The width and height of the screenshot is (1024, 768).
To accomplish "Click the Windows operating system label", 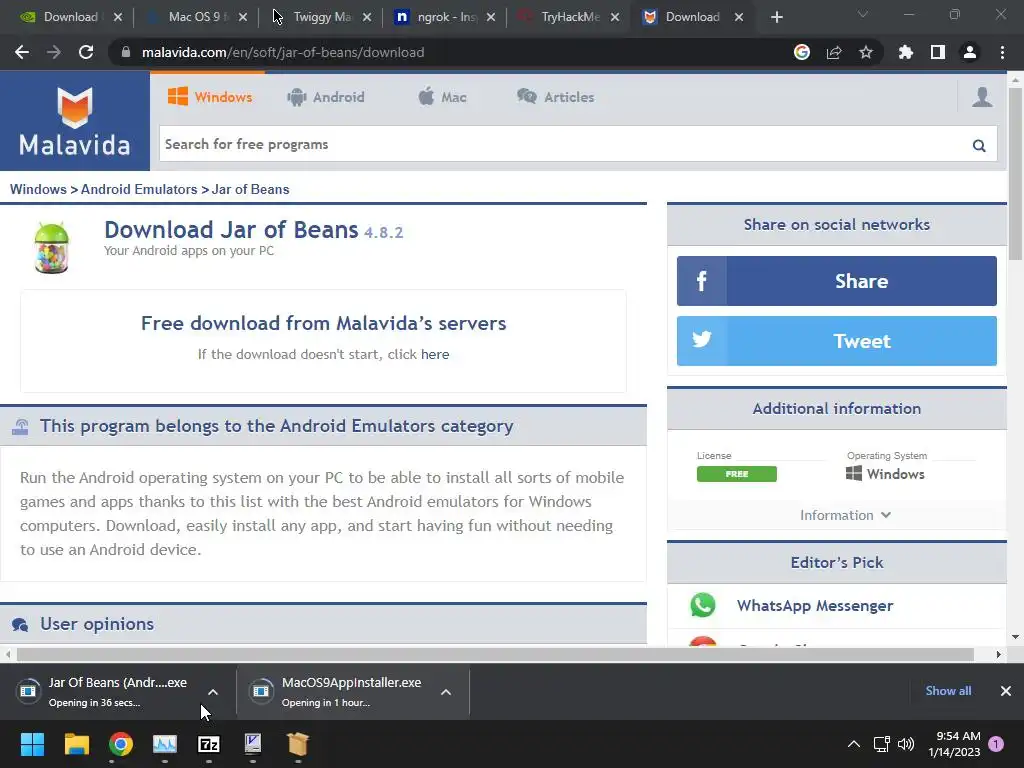I will [x=886, y=474].
